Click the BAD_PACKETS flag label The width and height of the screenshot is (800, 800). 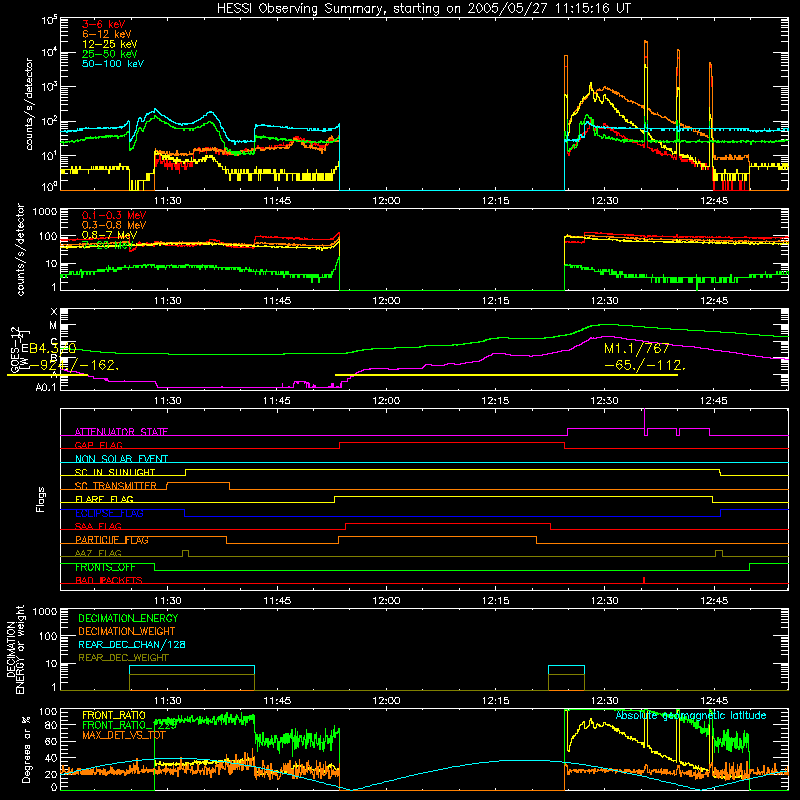[x=109, y=580]
